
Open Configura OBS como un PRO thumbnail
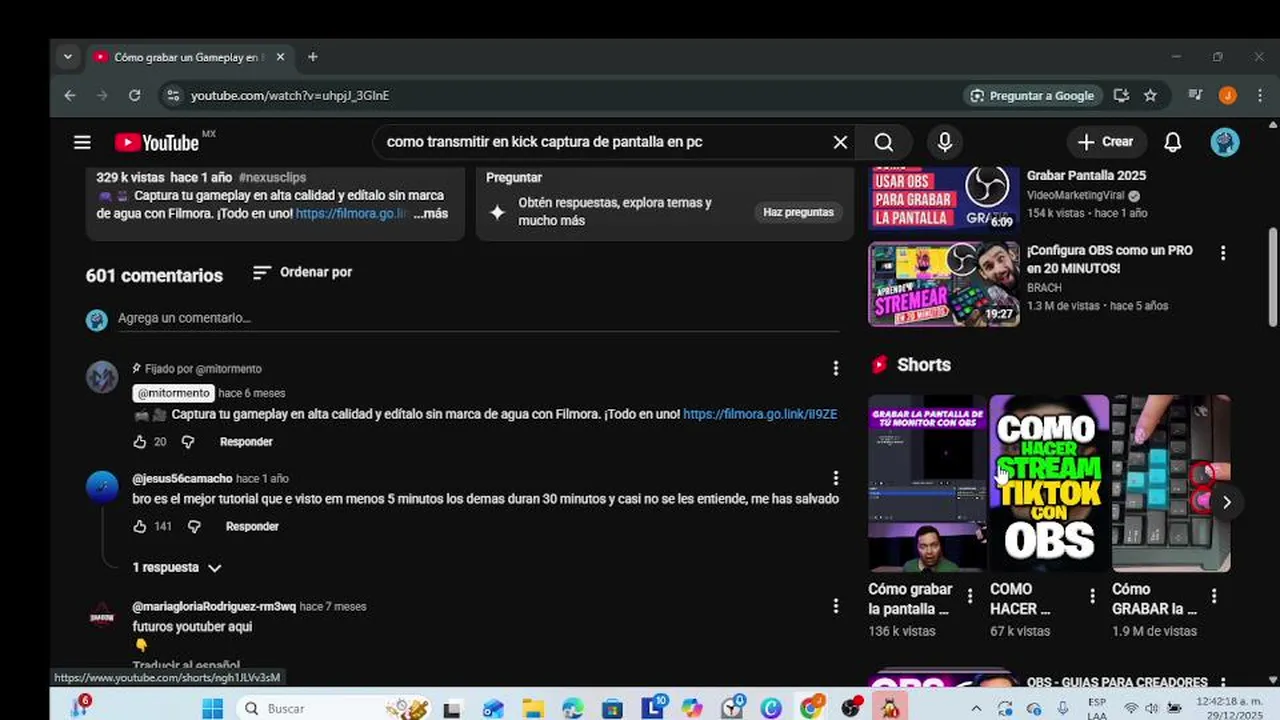(944, 284)
